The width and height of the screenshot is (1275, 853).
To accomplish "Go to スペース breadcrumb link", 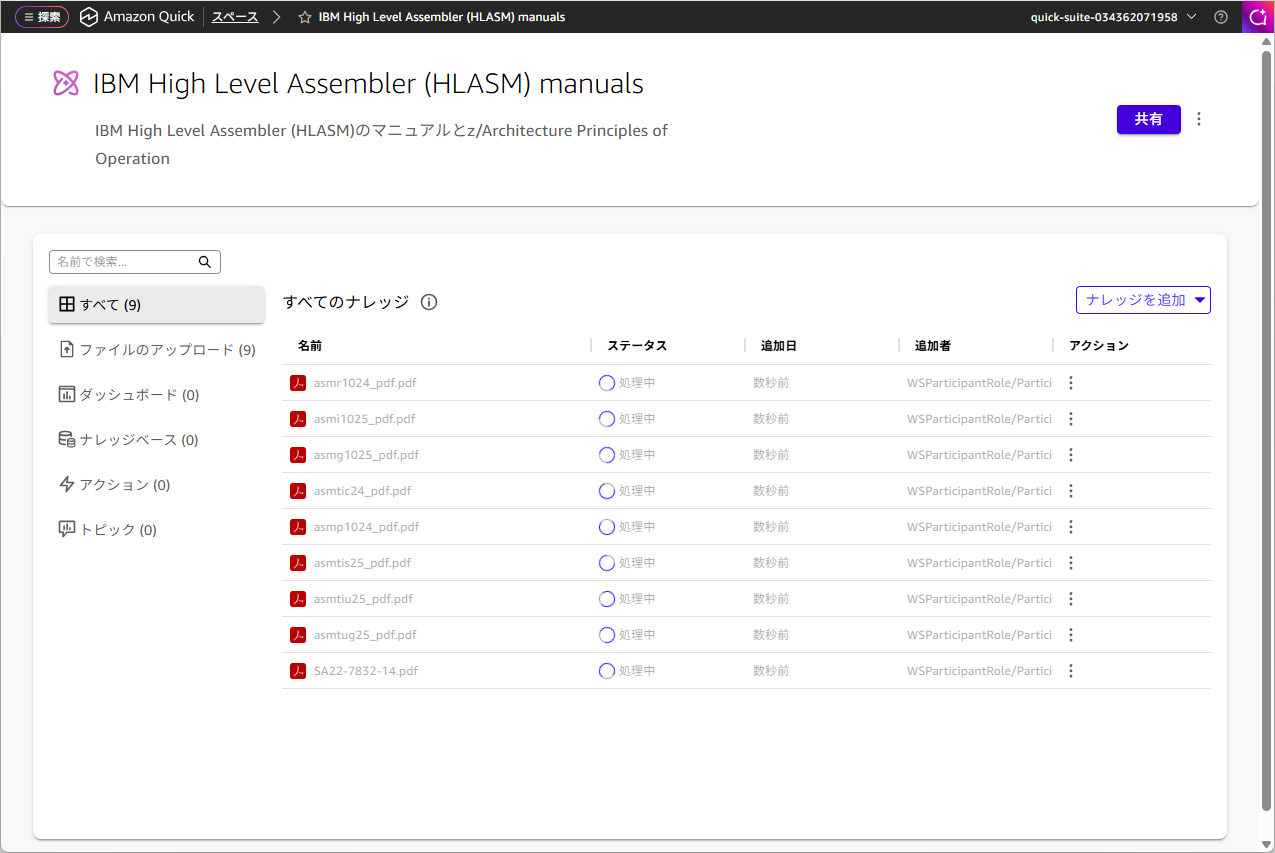I will click(235, 17).
